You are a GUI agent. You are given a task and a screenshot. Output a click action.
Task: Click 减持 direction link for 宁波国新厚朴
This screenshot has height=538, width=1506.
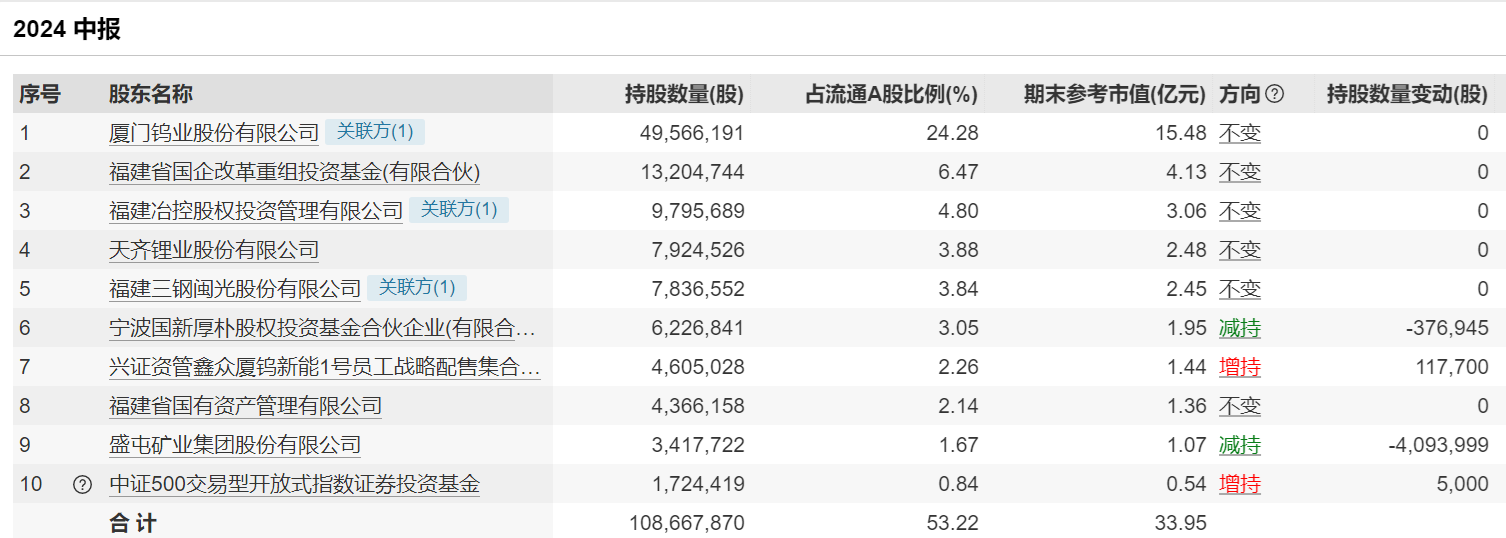[x=1239, y=328]
